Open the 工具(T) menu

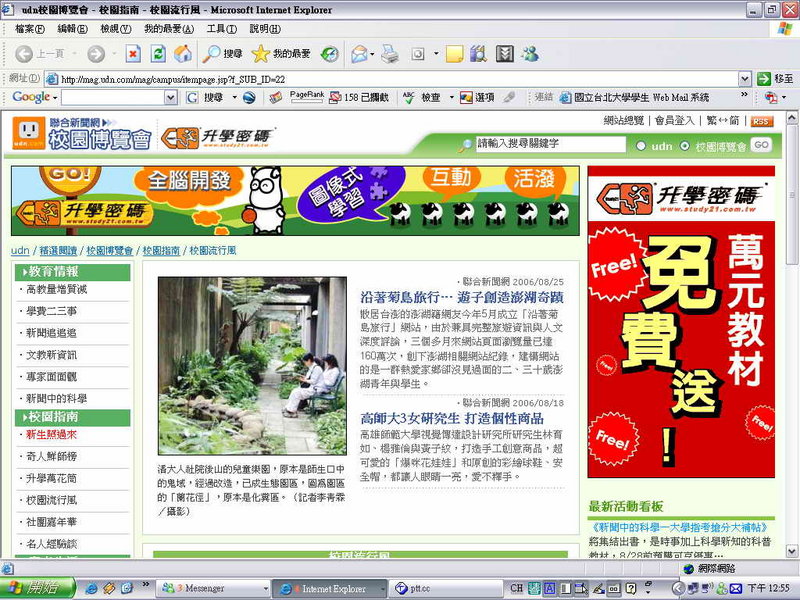pyautogui.click(x=221, y=29)
